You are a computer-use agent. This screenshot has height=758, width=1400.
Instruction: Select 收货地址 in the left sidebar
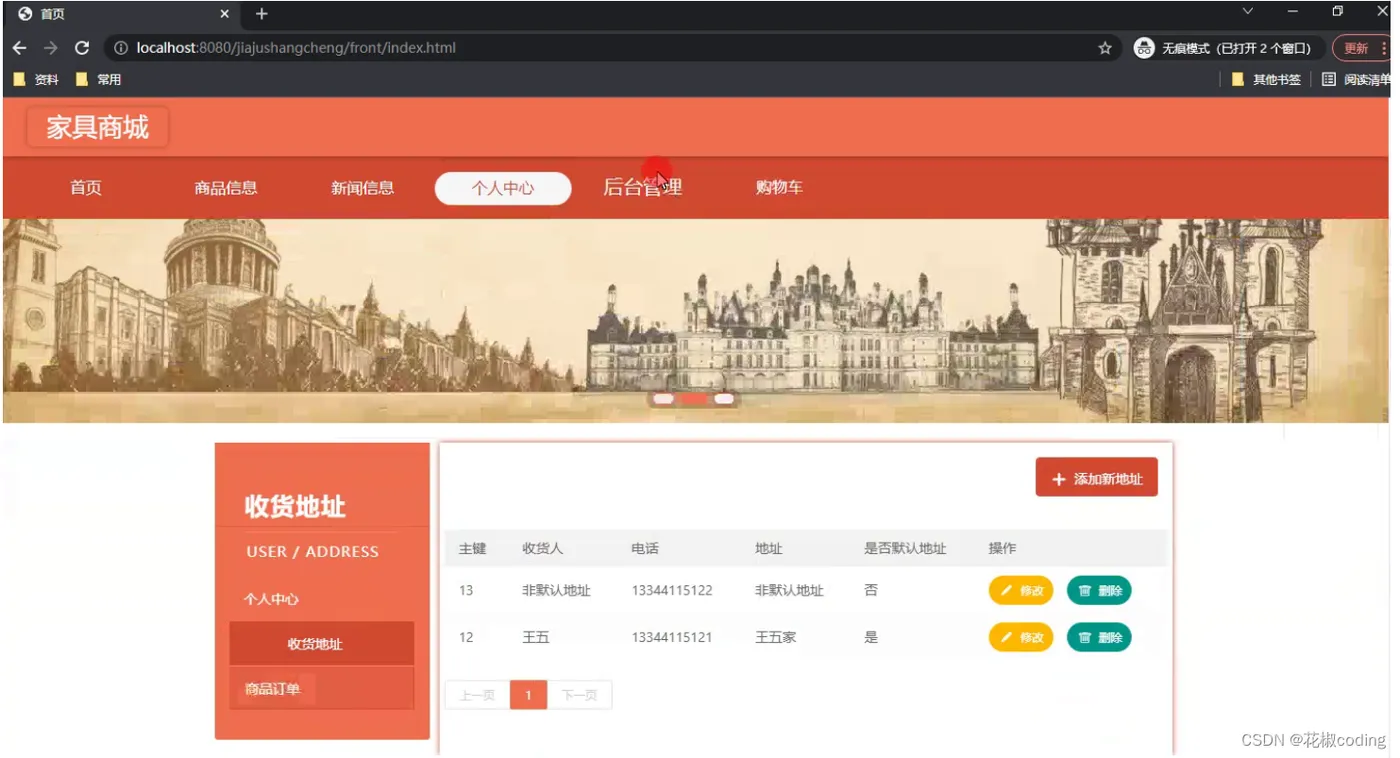click(x=322, y=644)
